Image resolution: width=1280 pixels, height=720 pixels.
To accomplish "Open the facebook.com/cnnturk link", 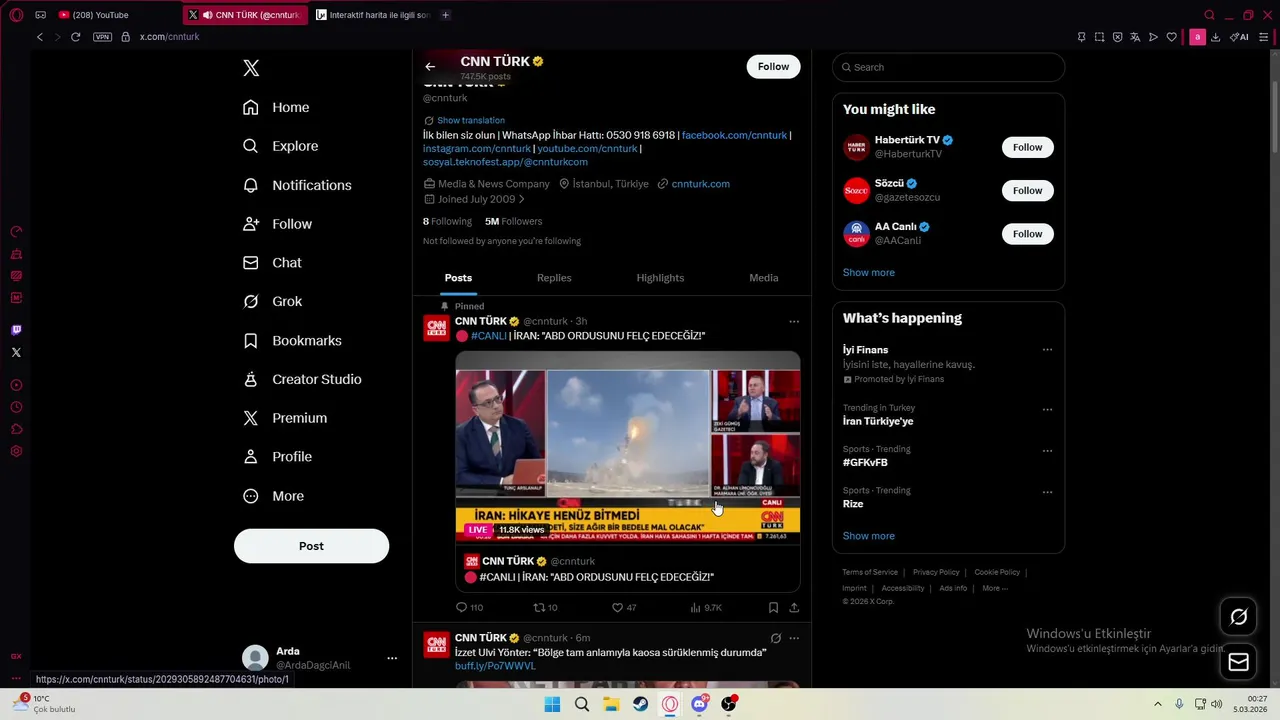I will [x=734, y=135].
